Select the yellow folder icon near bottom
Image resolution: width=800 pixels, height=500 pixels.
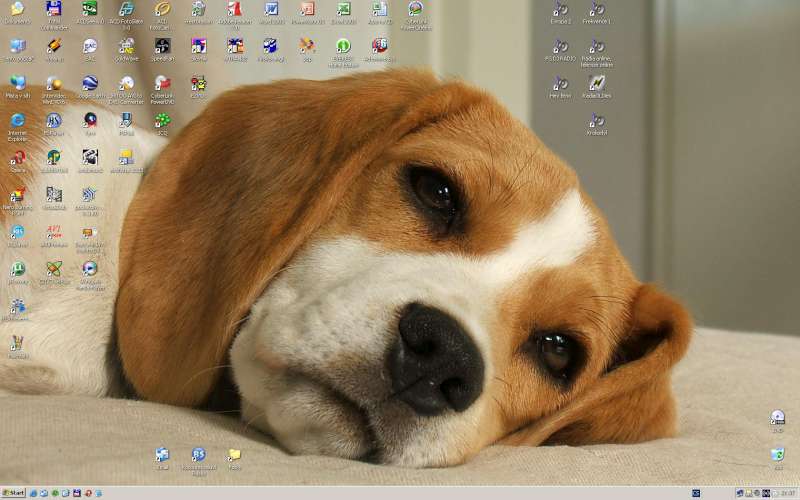pos(234,455)
